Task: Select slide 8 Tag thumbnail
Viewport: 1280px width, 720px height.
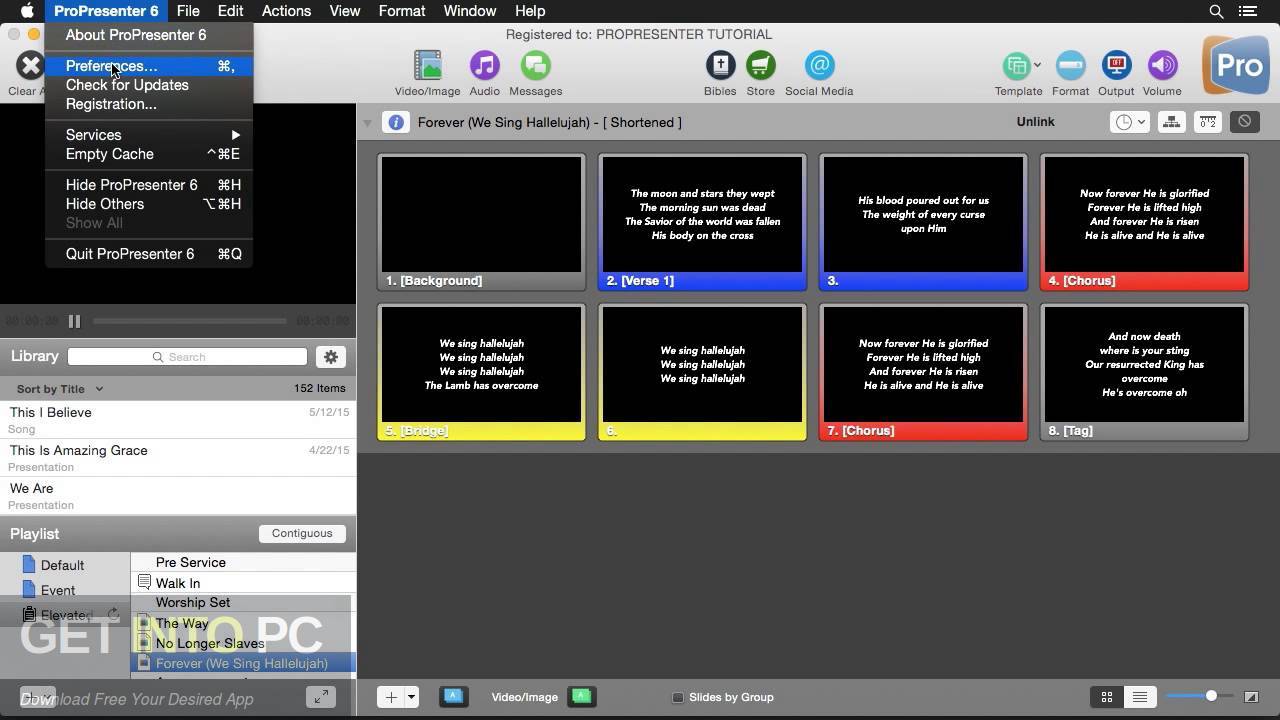Action: [1144, 372]
